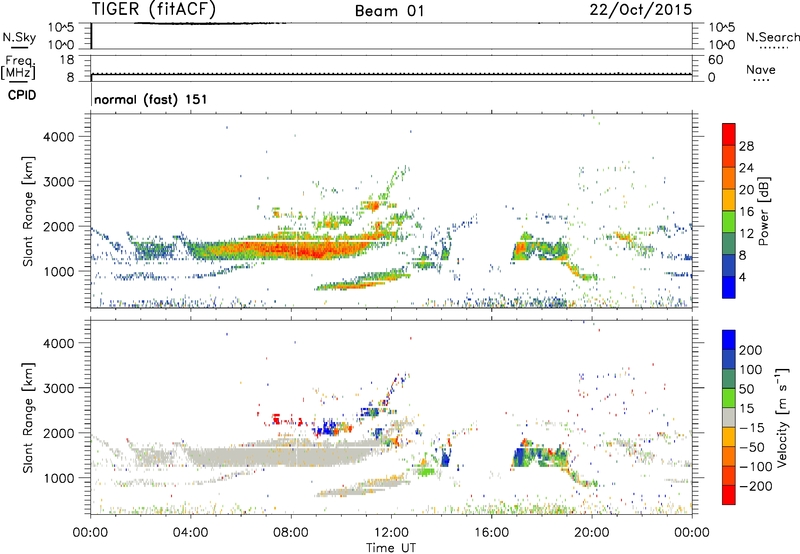
Task: Click the 16:00 time tick label
Action: pyautogui.click(x=491, y=533)
